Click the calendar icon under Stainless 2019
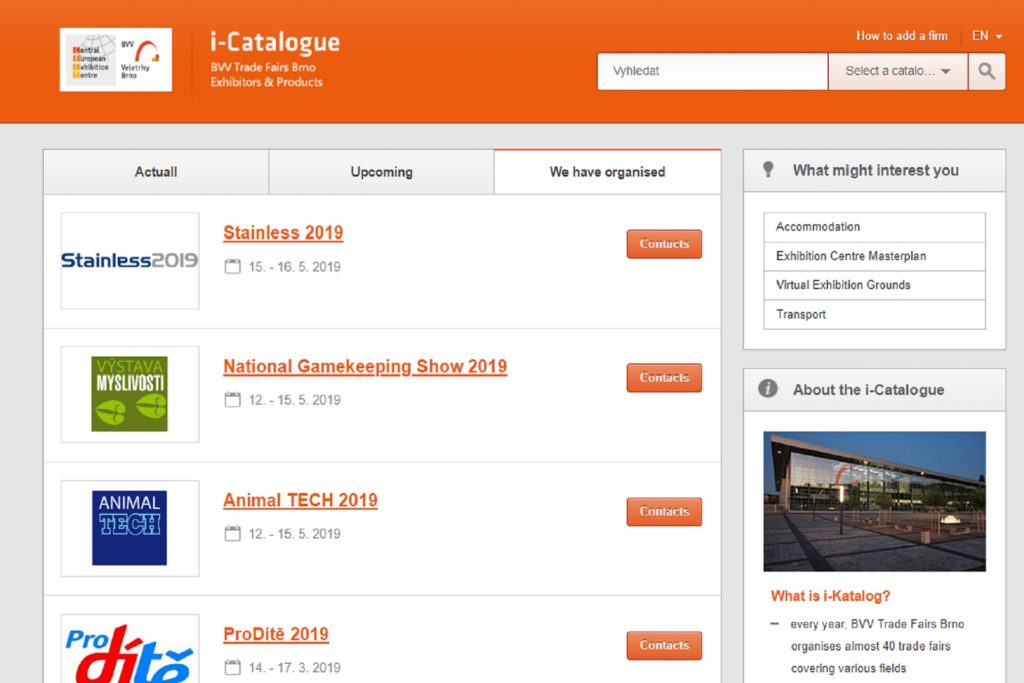The height and width of the screenshot is (683, 1024). pyautogui.click(x=233, y=267)
